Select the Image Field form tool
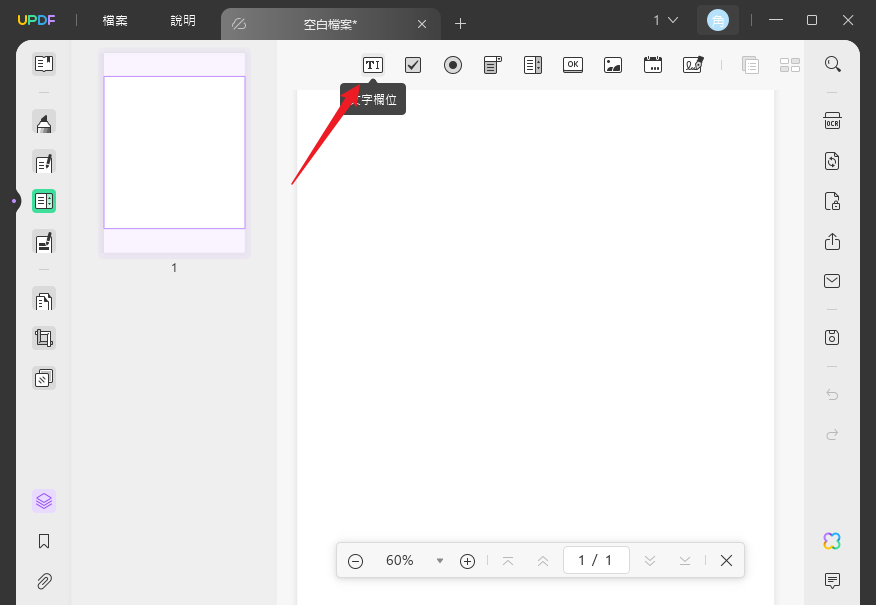This screenshot has width=876, height=605. tap(613, 65)
